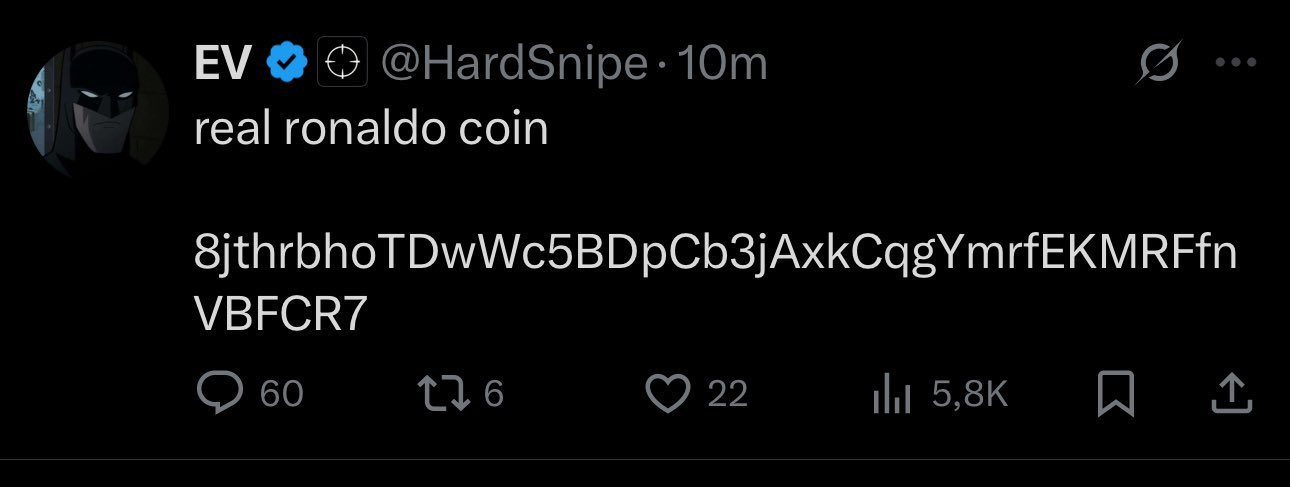
Task: Bookmark this post
Action: (x=1115, y=394)
